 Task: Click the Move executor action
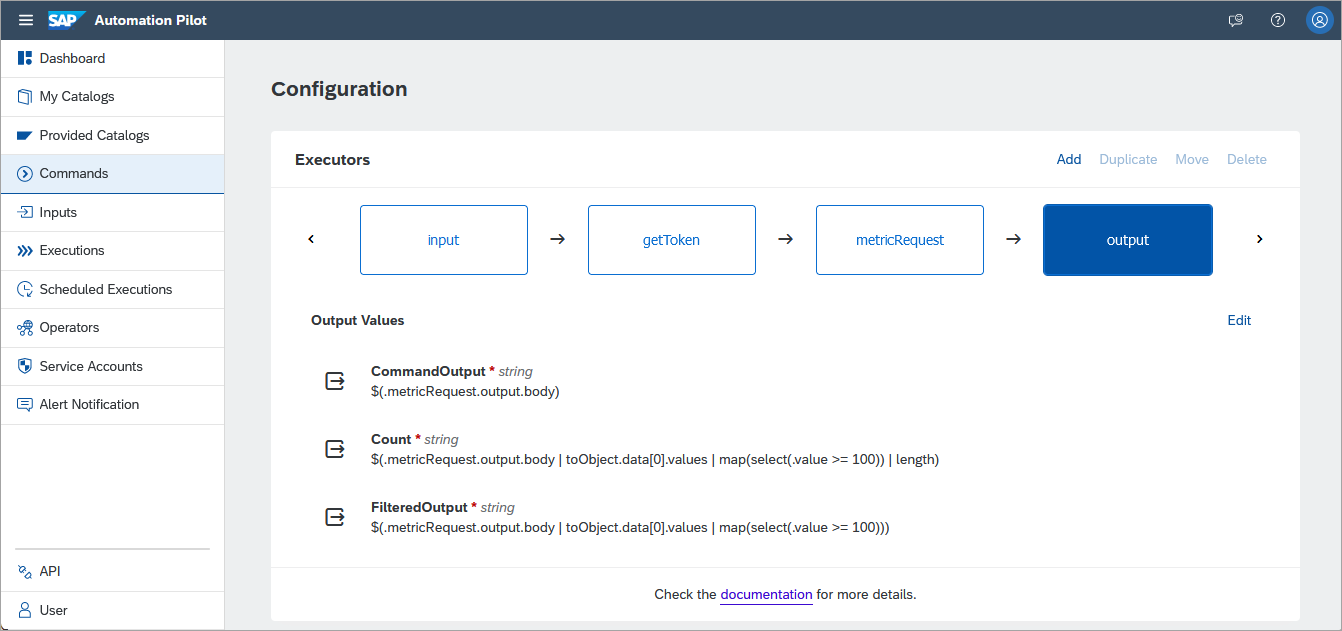1192,159
